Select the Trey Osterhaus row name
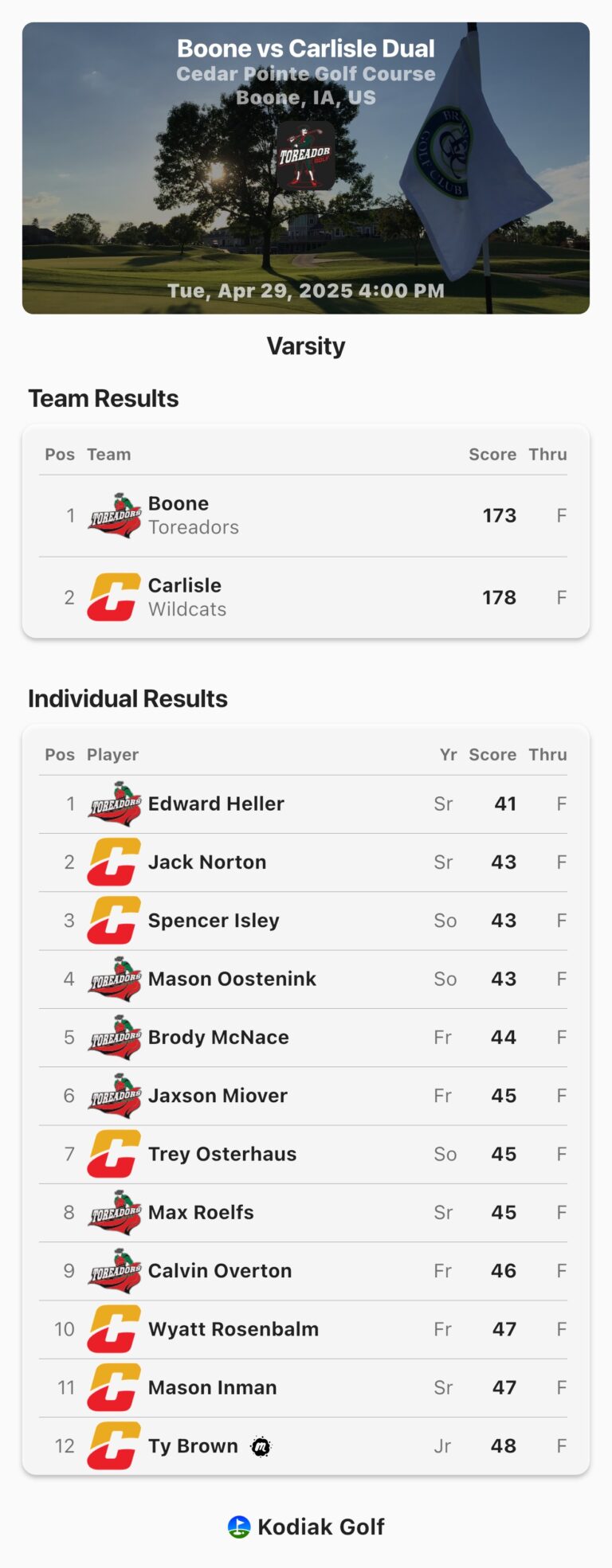Screen dimensions: 612x1568 pyautogui.click(x=222, y=1154)
